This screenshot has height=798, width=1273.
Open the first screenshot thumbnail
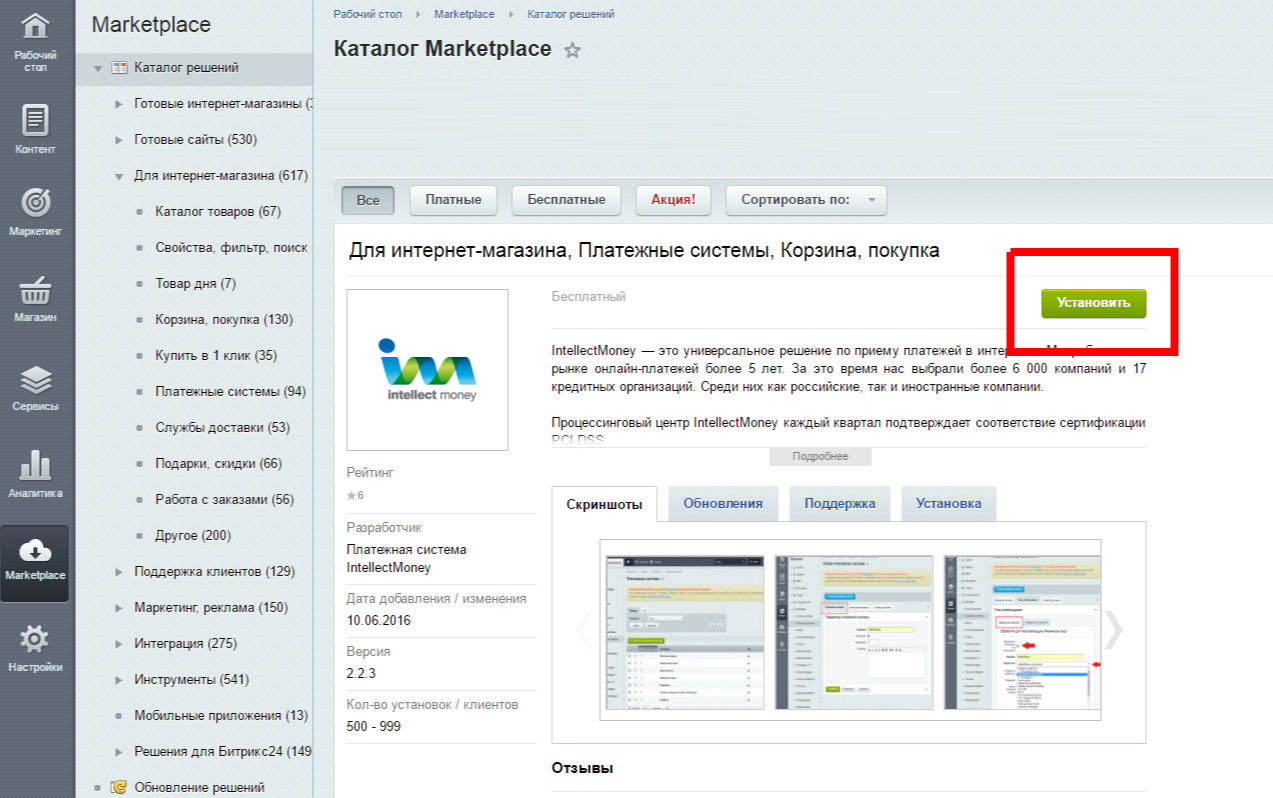(682, 629)
